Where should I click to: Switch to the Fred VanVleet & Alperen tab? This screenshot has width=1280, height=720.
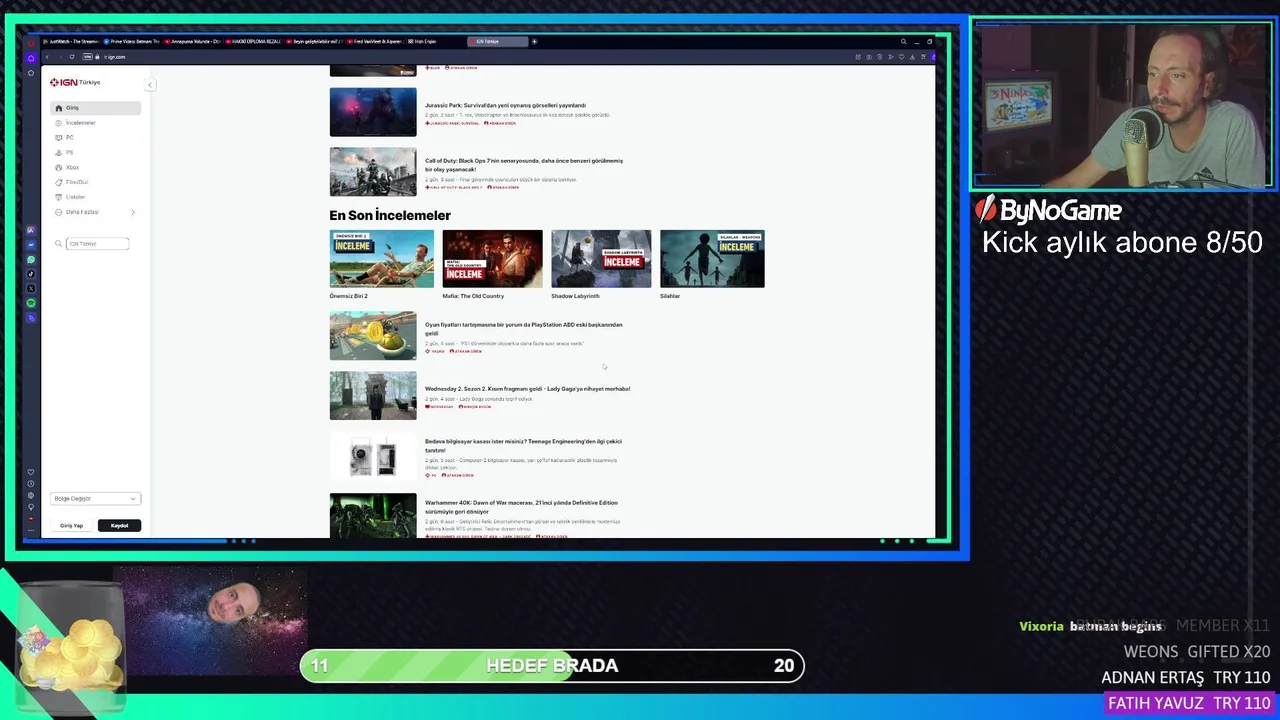(376, 42)
